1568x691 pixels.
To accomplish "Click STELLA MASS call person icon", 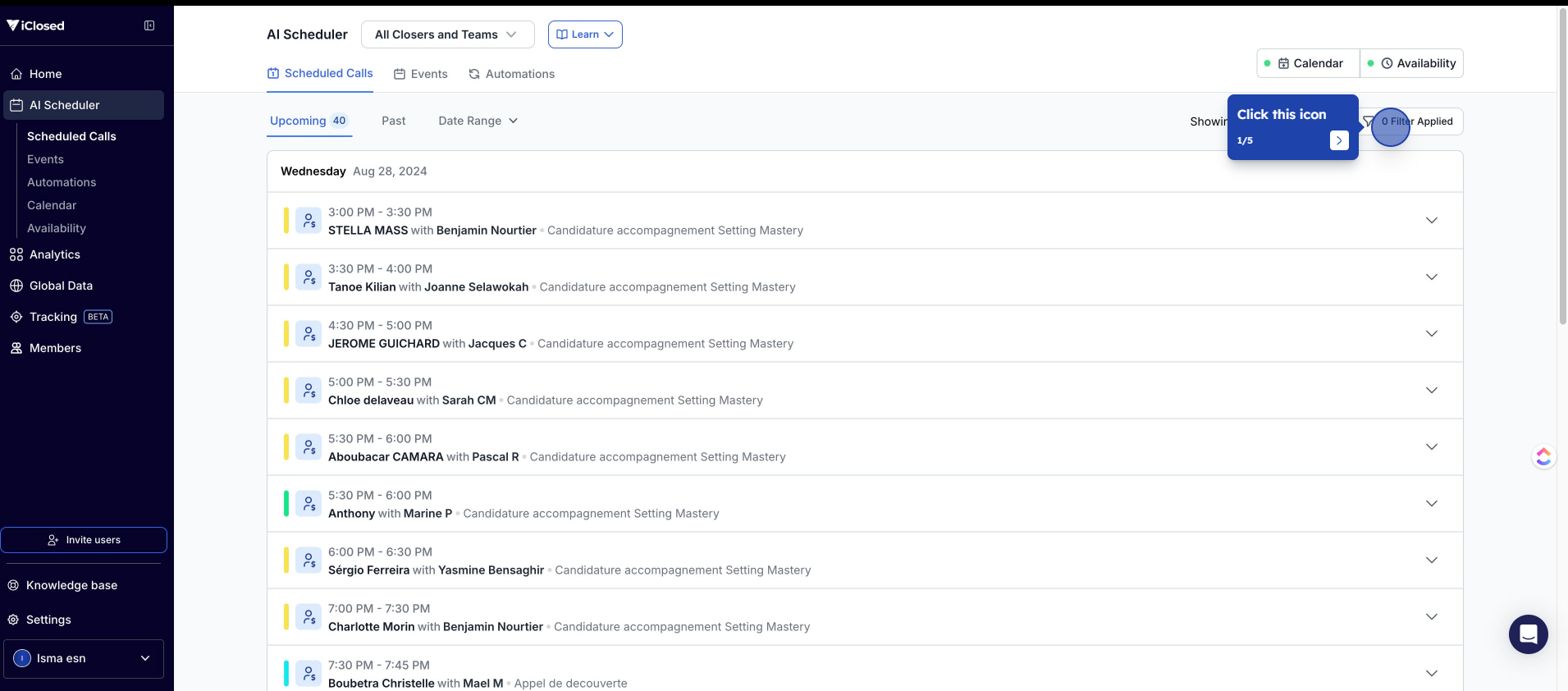I will pyautogui.click(x=309, y=221).
